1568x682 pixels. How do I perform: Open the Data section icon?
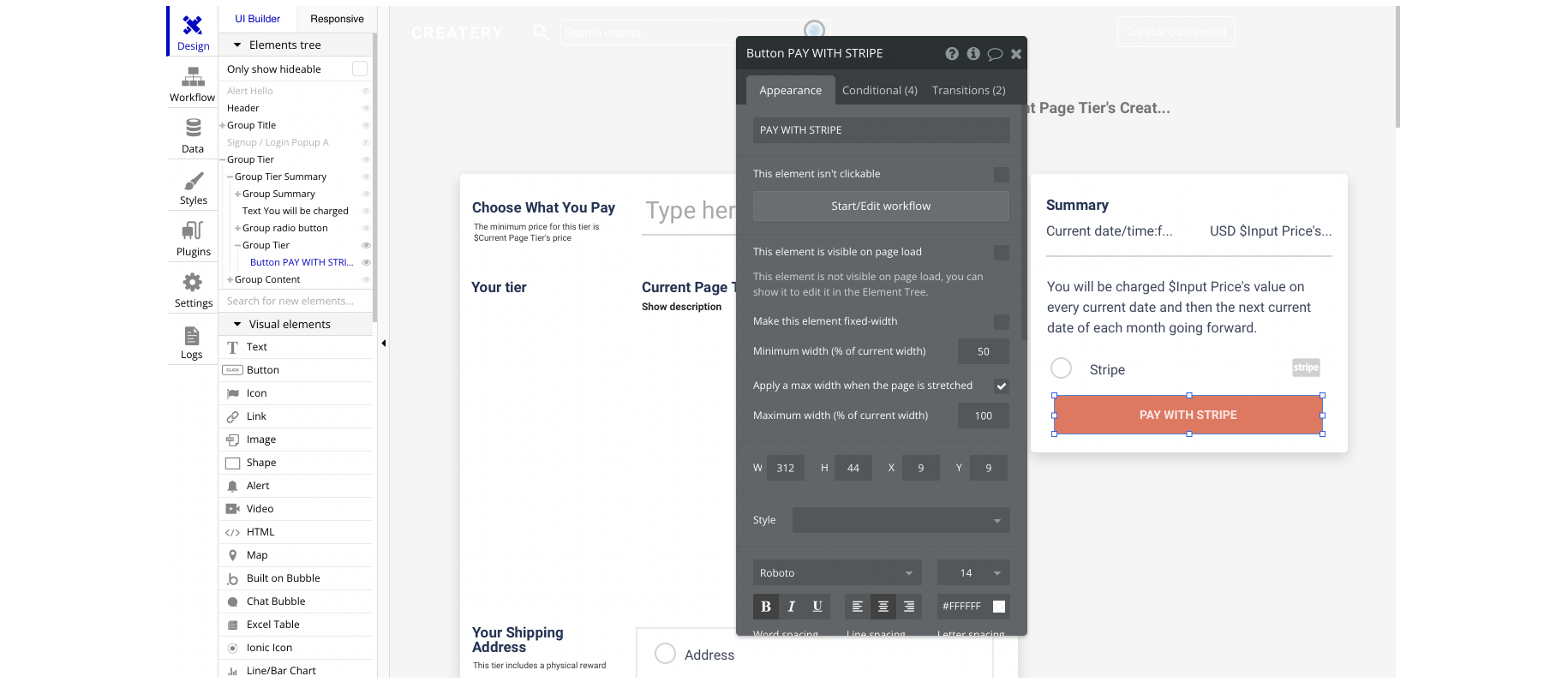pos(193,129)
